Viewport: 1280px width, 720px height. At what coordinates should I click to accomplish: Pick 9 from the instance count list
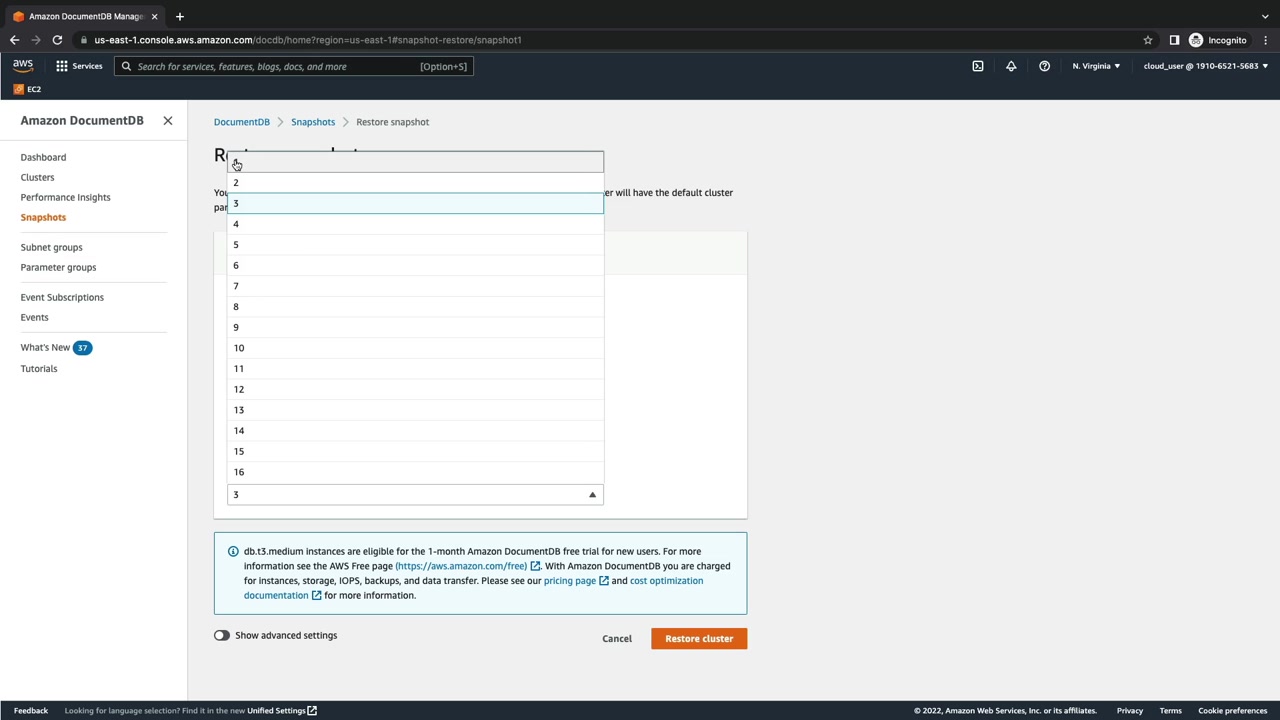415,328
